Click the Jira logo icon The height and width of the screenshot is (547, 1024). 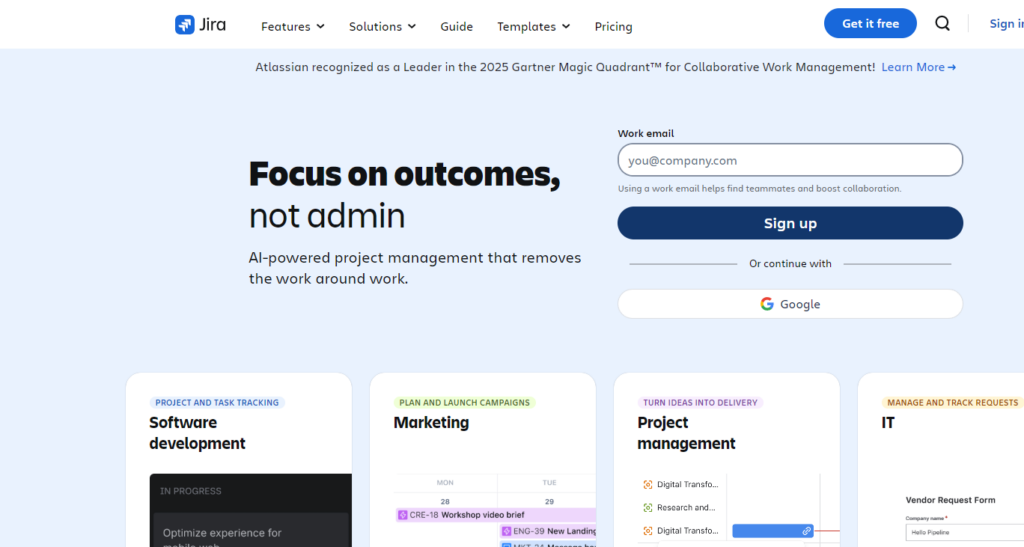(185, 25)
